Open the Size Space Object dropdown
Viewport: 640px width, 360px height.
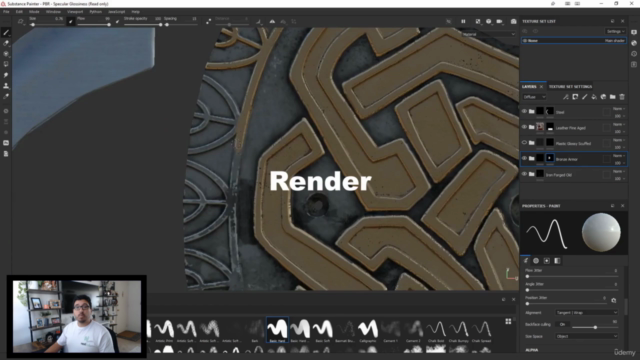[587, 336]
